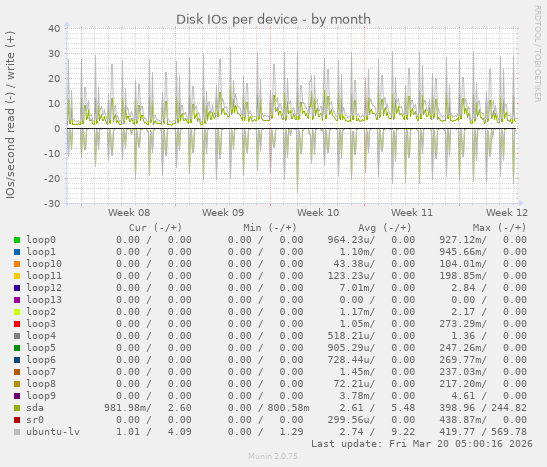Image resolution: width=547 pixels, height=467 pixels.
Task: Click the light gray ubuntu-lv legend swatch
Action: tap(17, 432)
